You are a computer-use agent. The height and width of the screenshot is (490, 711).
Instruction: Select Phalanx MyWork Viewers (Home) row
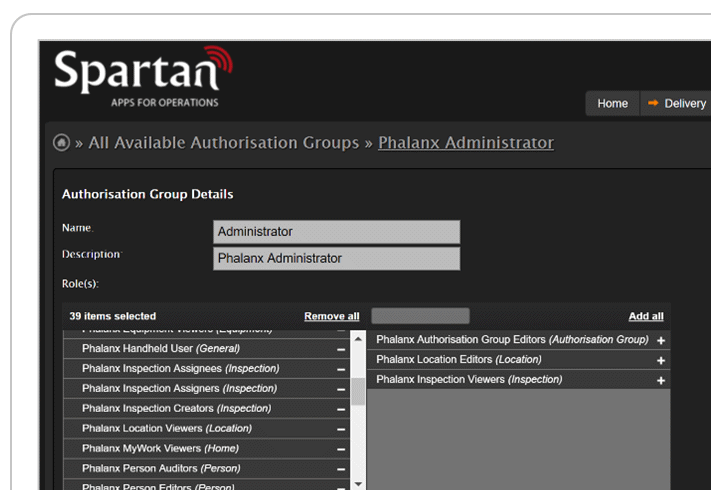coord(206,448)
